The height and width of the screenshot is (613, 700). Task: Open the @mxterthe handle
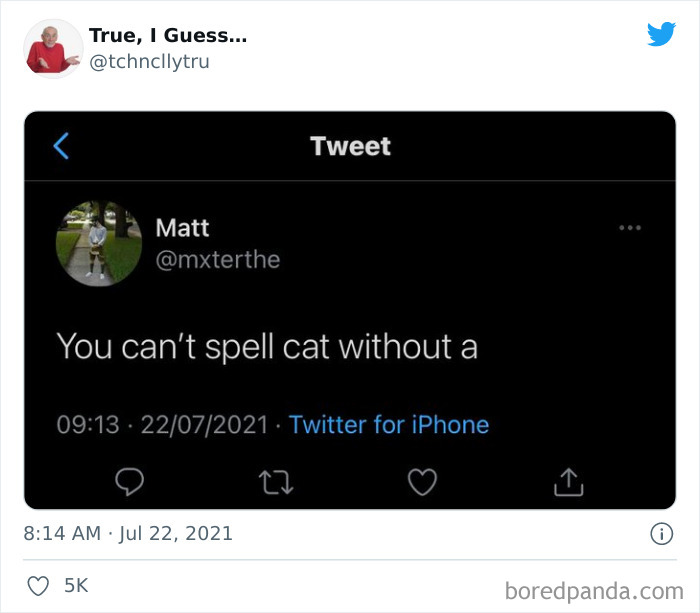(218, 259)
